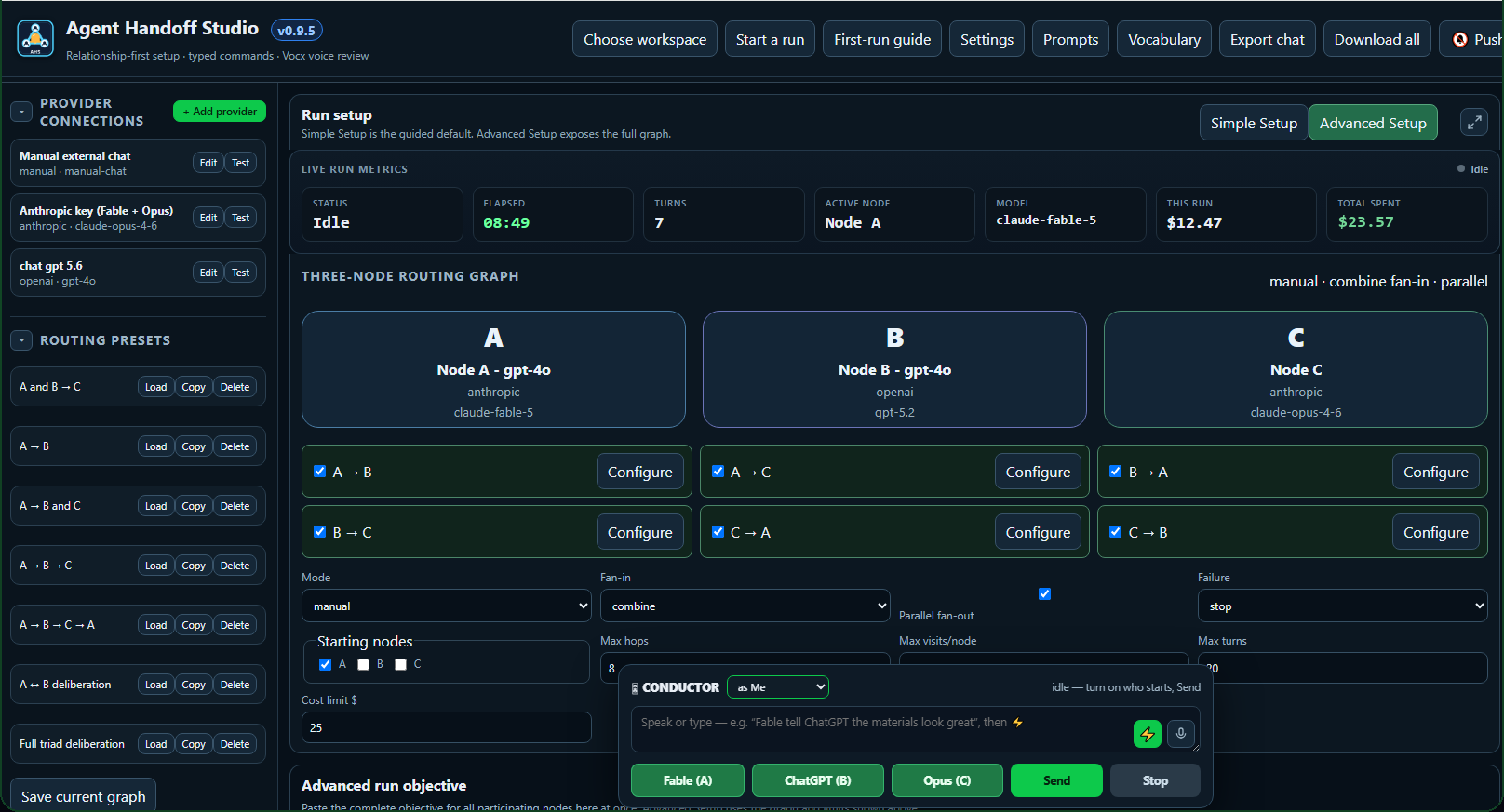Test the Anthropic key provider connection
The image size is (1504, 812).
[x=240, y=218]
